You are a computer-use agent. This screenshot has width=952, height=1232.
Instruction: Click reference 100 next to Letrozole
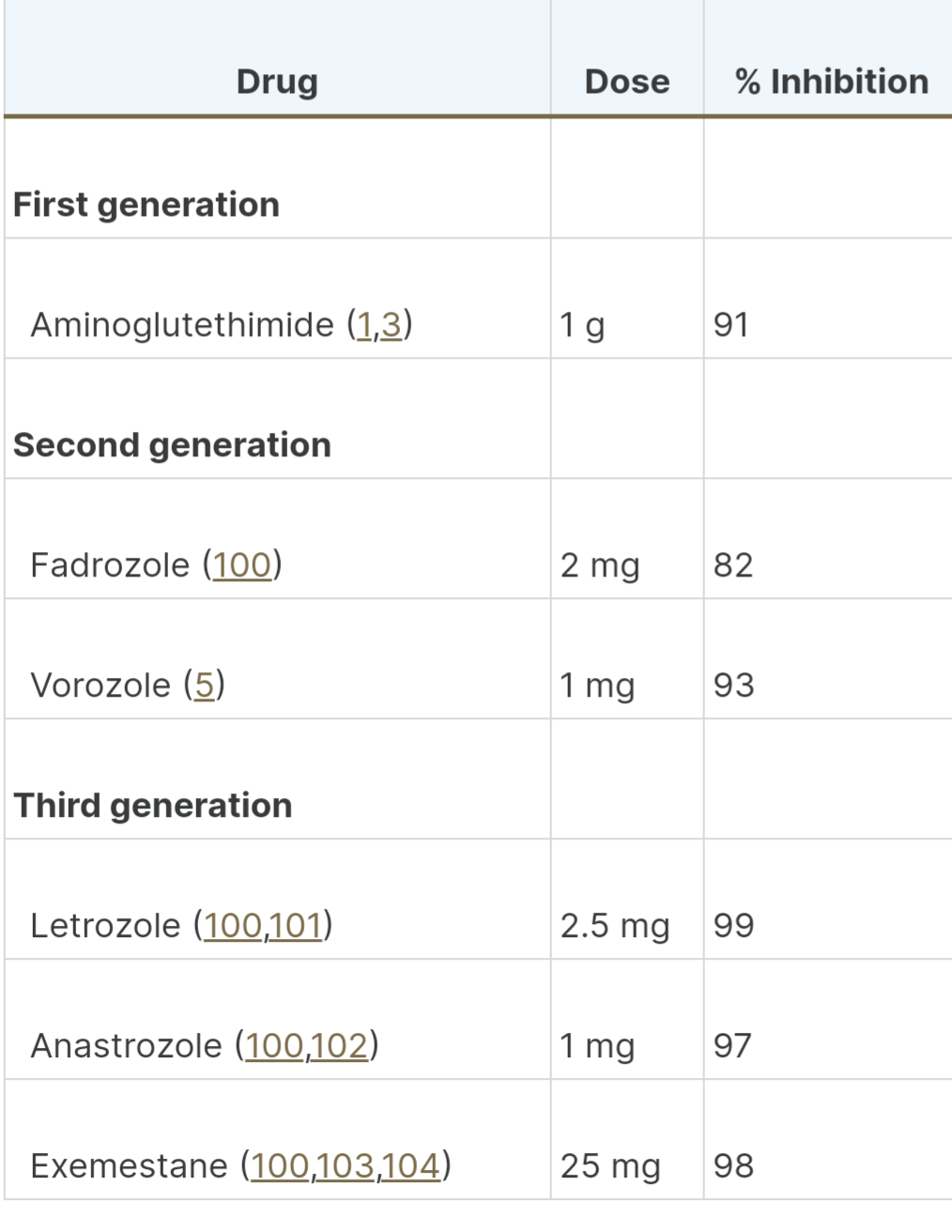(x=233, y=927)
